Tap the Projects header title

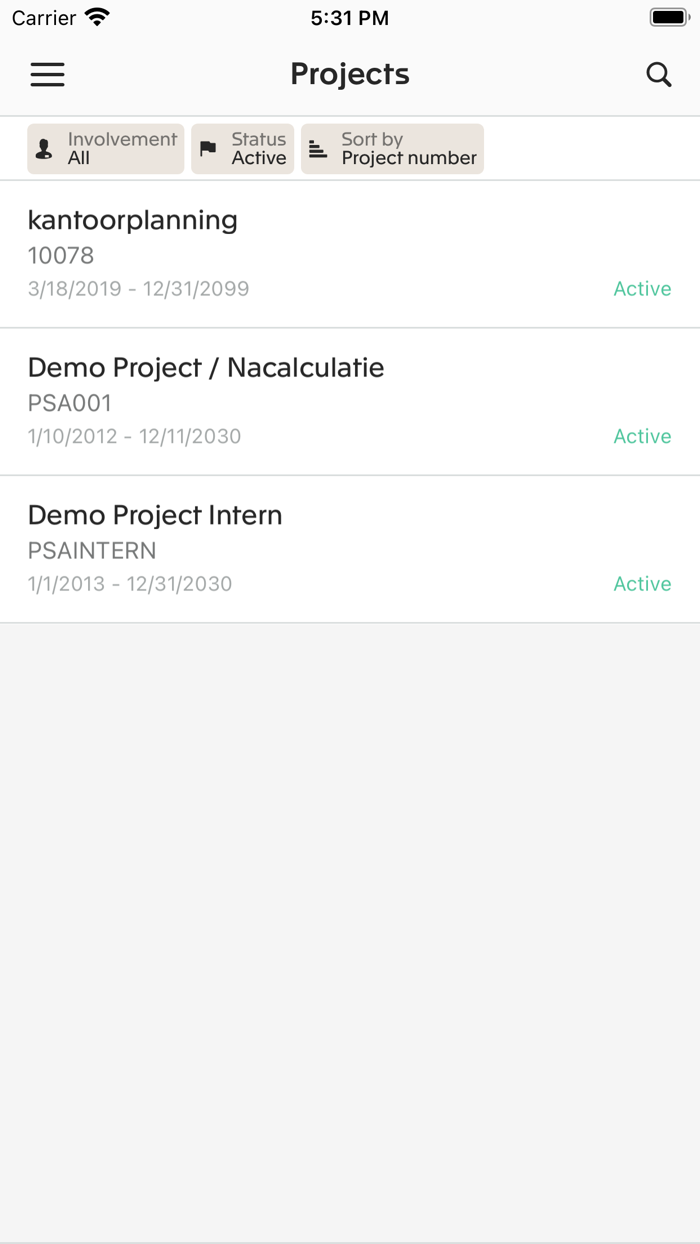click(350, 74)
